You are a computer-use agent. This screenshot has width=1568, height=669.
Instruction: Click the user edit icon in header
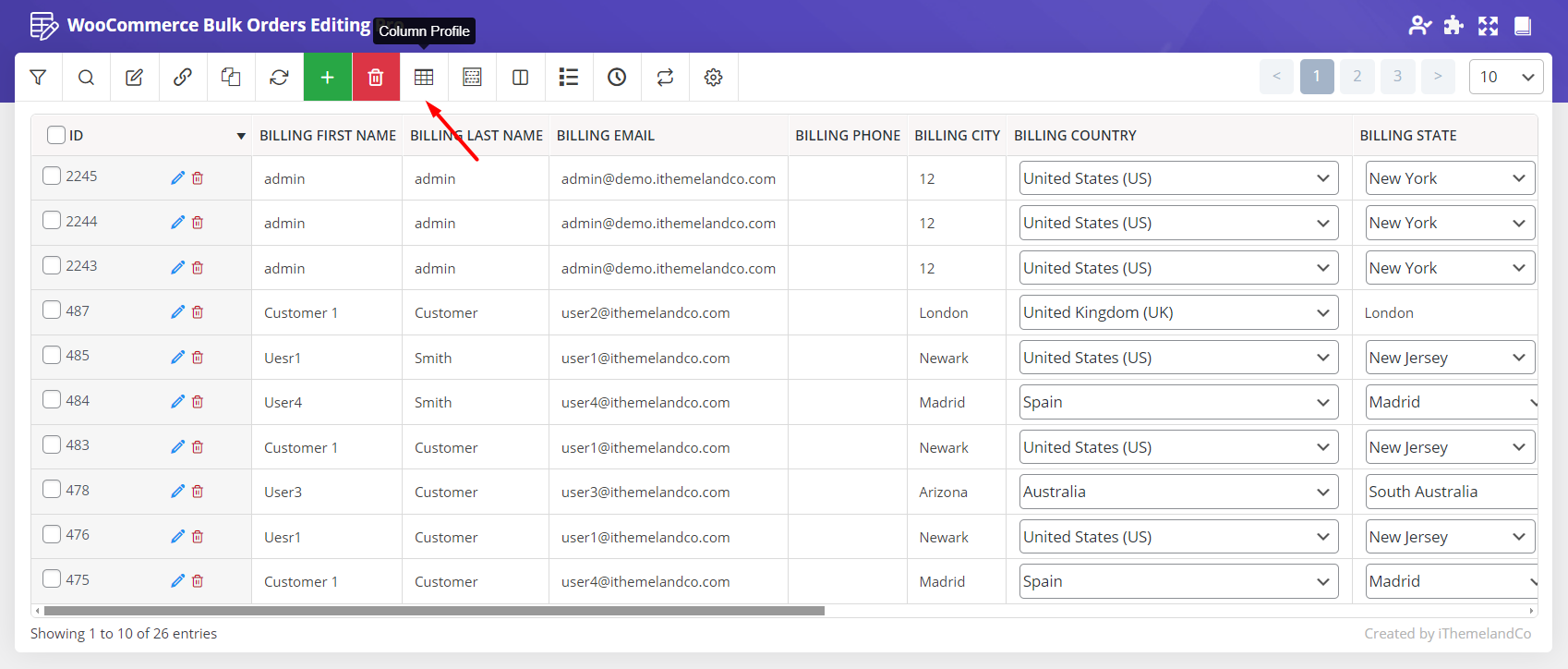(x=1419, y=26)
